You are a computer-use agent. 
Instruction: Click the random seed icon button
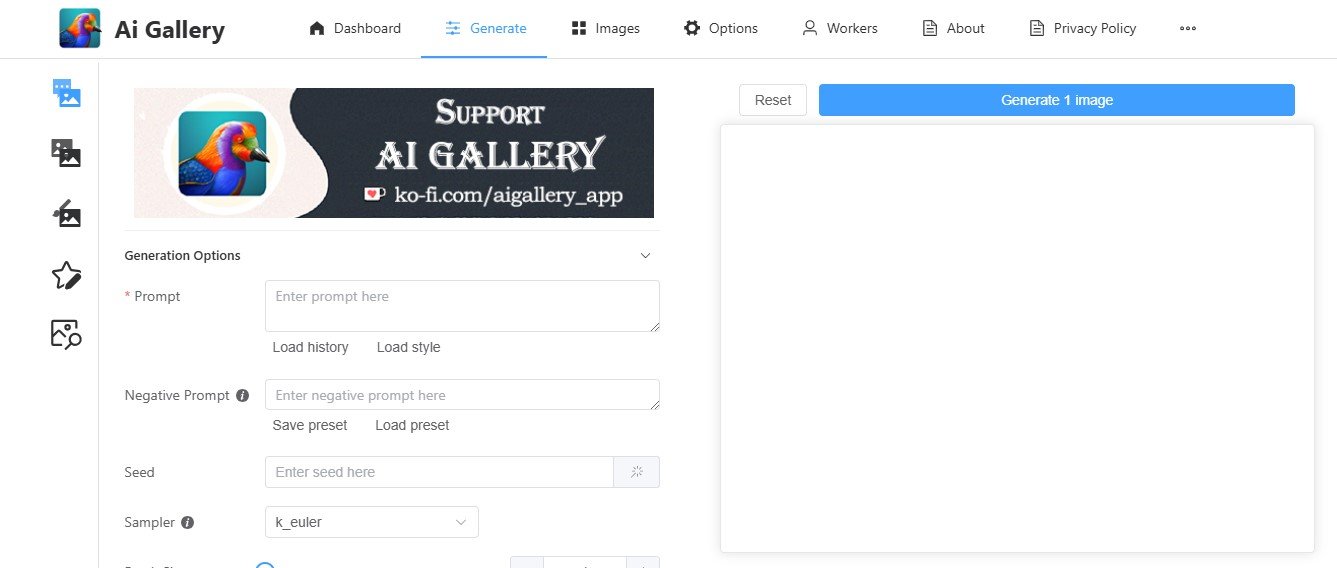click(x=636, y=472)
